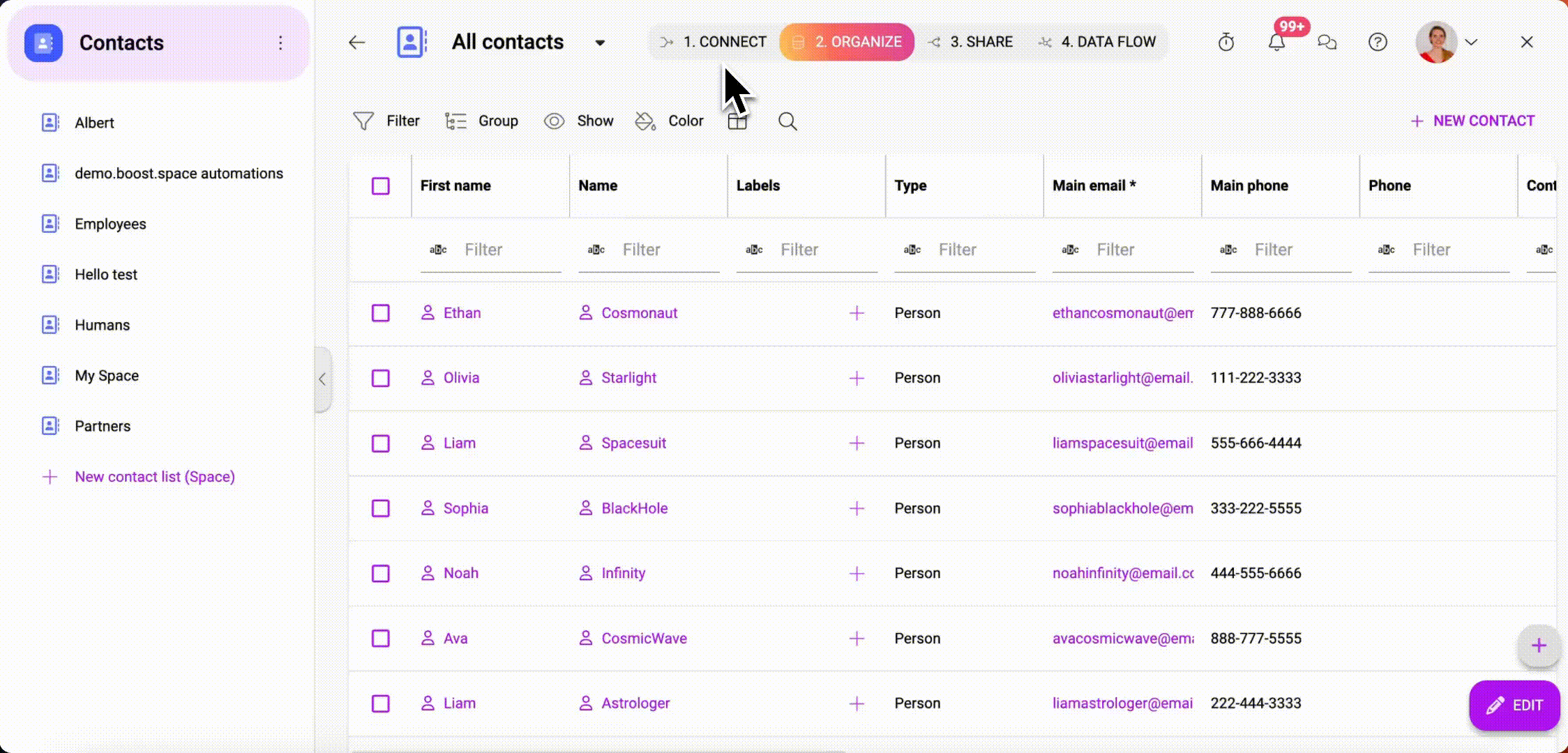This screenshot has height=753, width=1568.
Task: Open the user avatar dropdown chevron
Action: [1472, 43]
